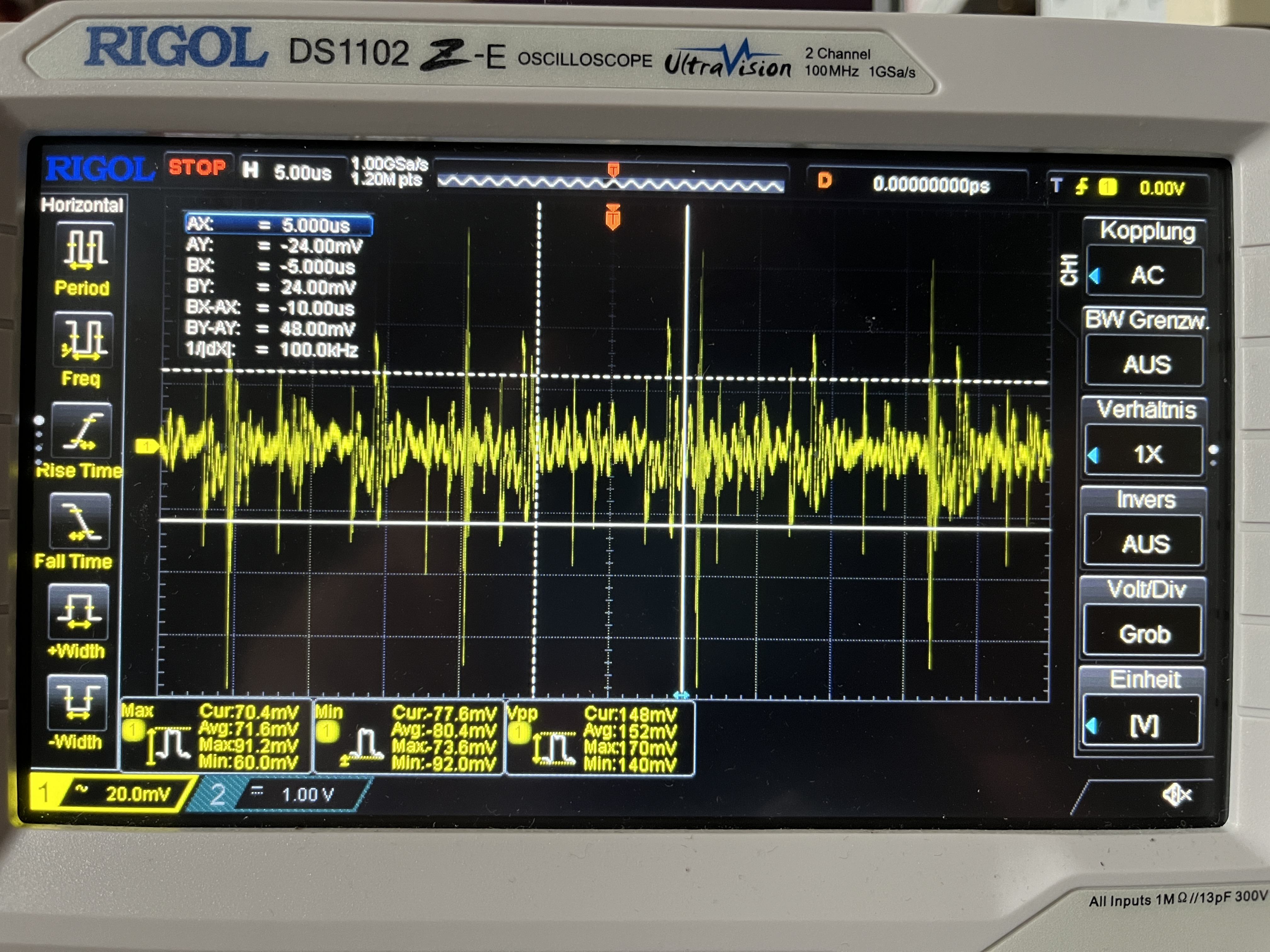The height and width of the screenshot is (952, 1270).
Task: Click the Horizontal menu header
Action: pyautogui.click(x=82, y=205)
